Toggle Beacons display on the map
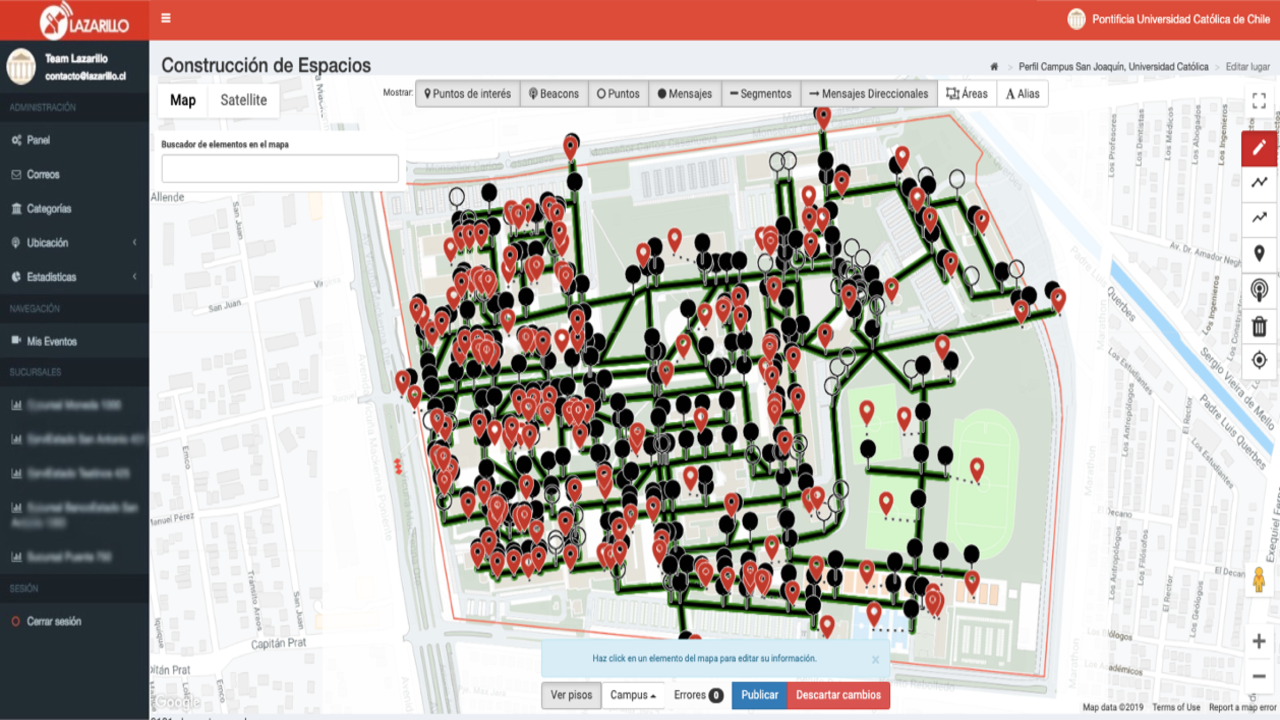The image size is (1280, 720). (554, 94)
